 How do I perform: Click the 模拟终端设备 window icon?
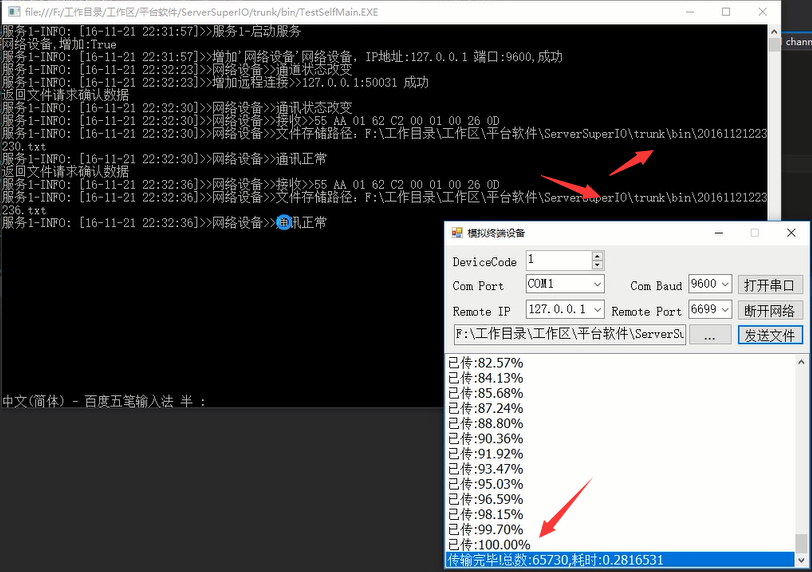(x=457, y=233)
